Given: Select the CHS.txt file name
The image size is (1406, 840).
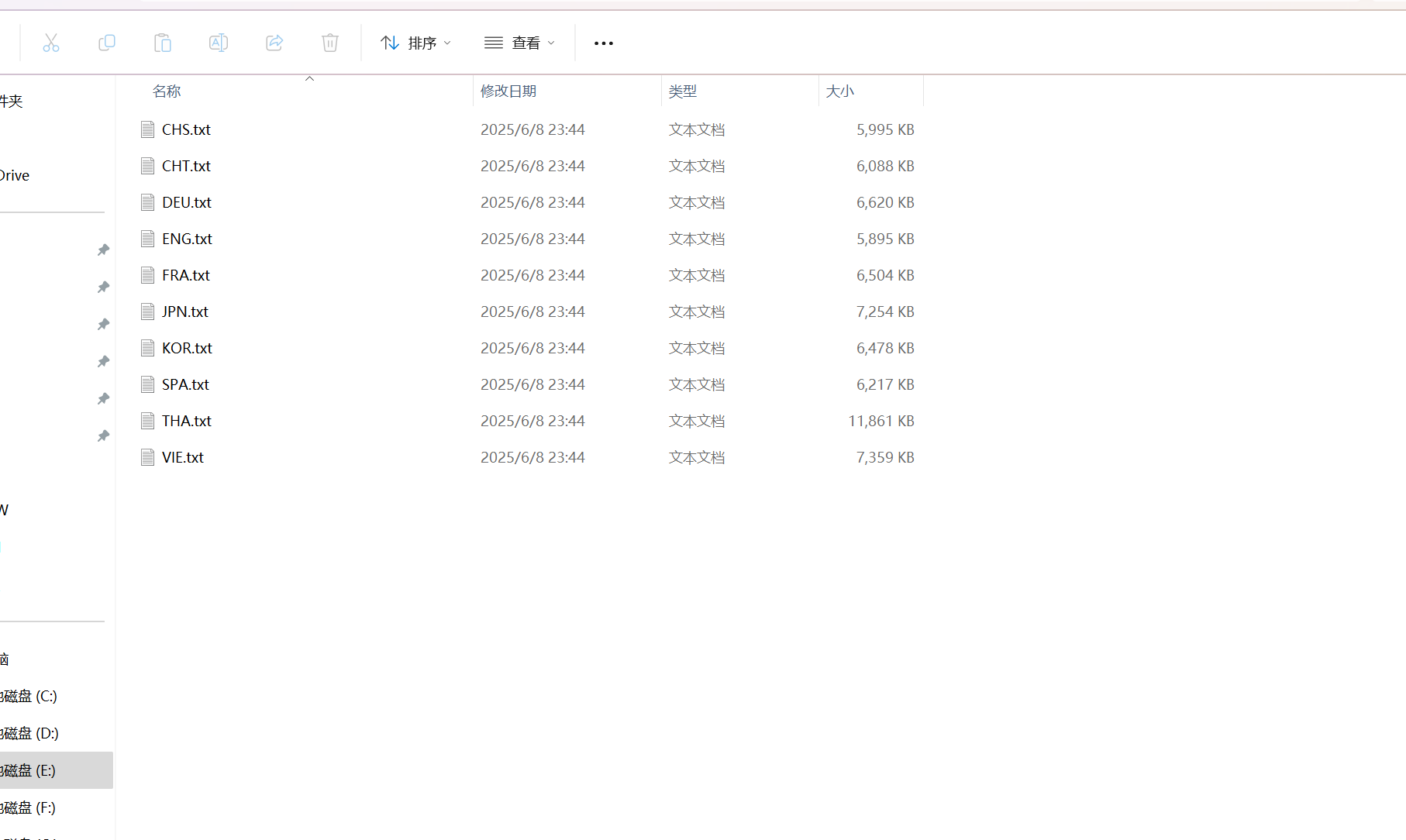Looking at the screenshot, I should [186, 129].
